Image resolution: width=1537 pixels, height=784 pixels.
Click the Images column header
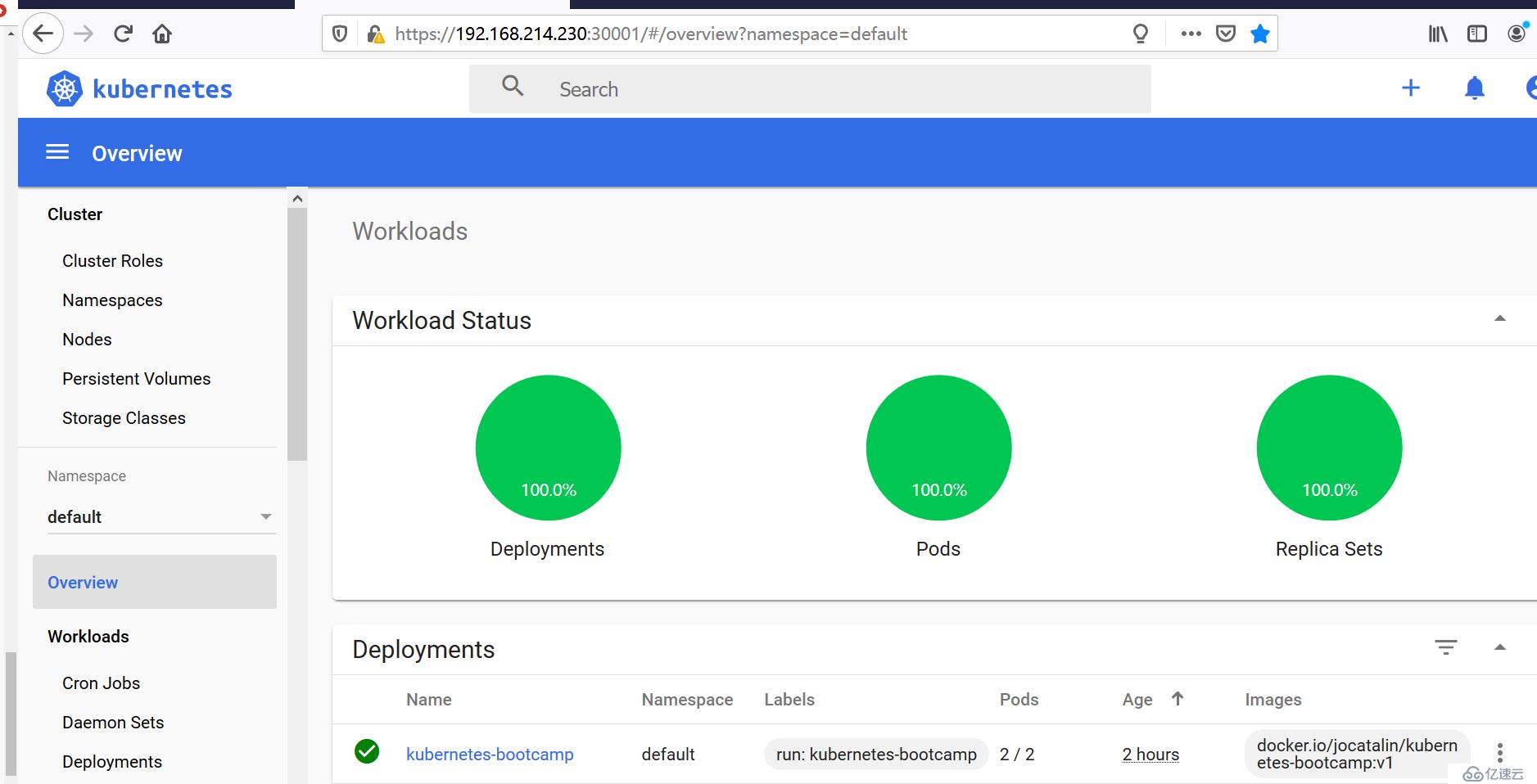[x=1273, y=699]
